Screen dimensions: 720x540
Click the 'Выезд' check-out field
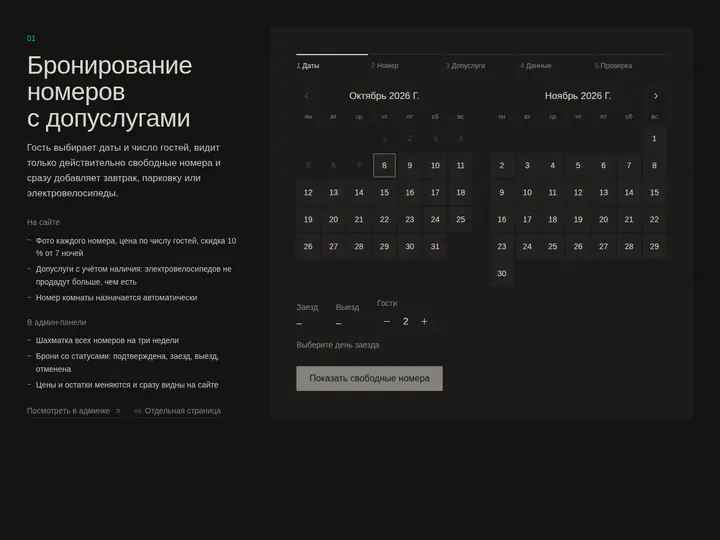[x=348, y=315]
